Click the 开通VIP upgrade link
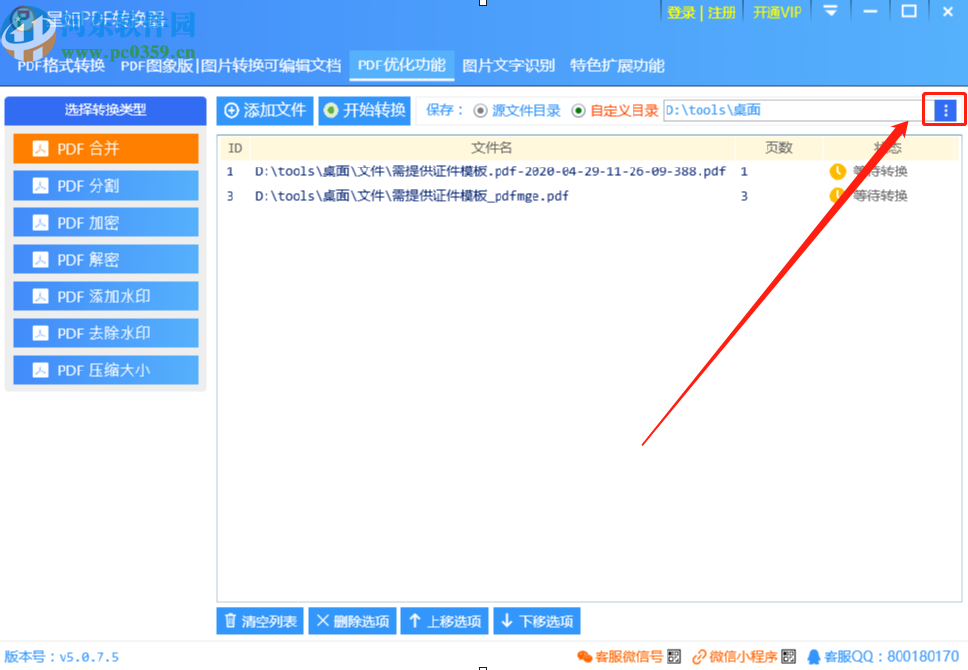 click(777, 12)
